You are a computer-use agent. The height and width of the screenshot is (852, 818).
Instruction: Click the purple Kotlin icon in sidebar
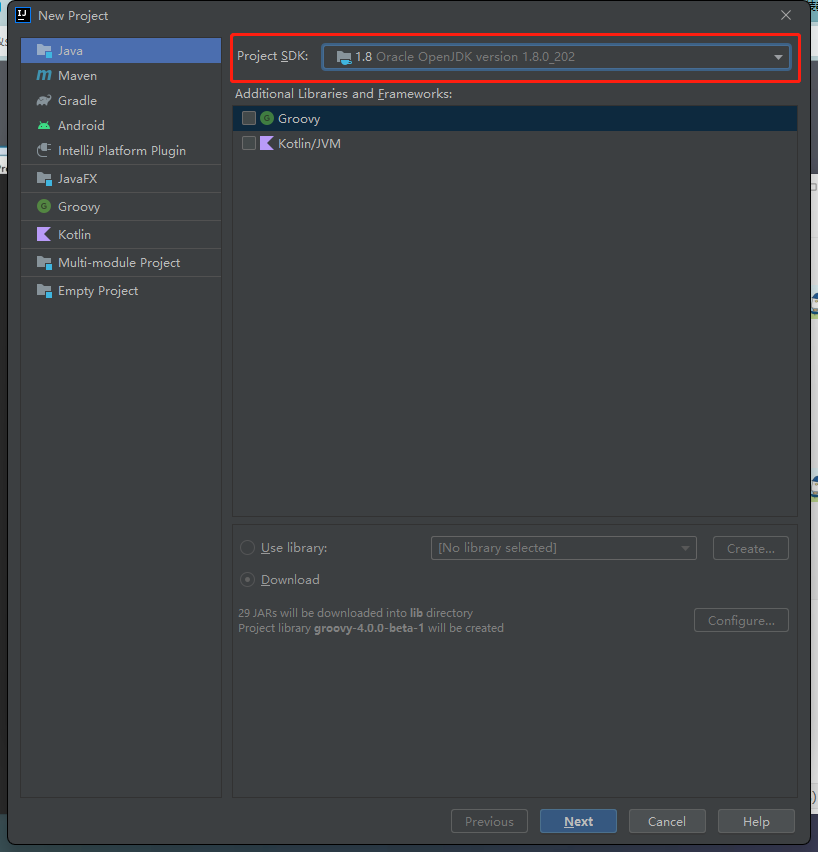click(44, 234)
